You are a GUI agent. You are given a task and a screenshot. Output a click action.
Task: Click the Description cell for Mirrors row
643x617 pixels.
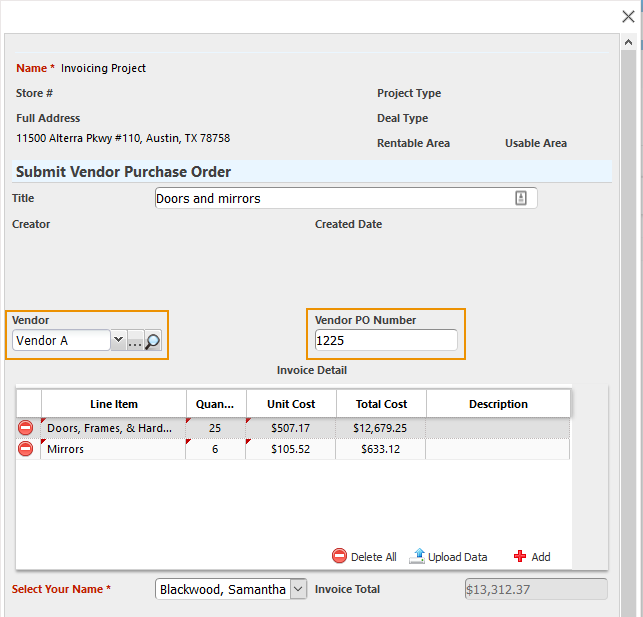point(497,449)
